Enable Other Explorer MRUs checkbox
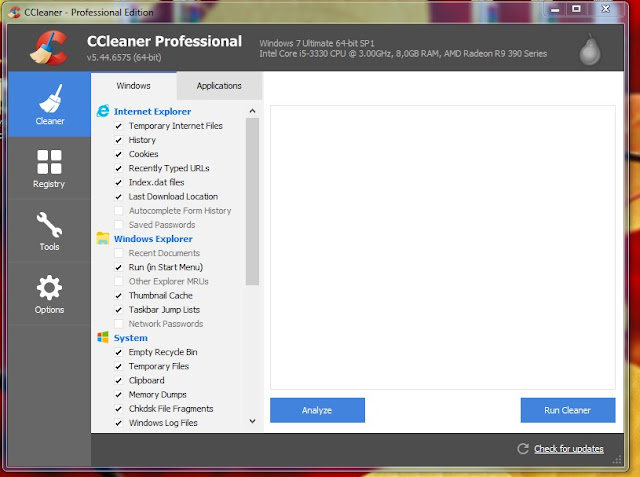The width and height of the screenshot is (640, 477). 118,282
